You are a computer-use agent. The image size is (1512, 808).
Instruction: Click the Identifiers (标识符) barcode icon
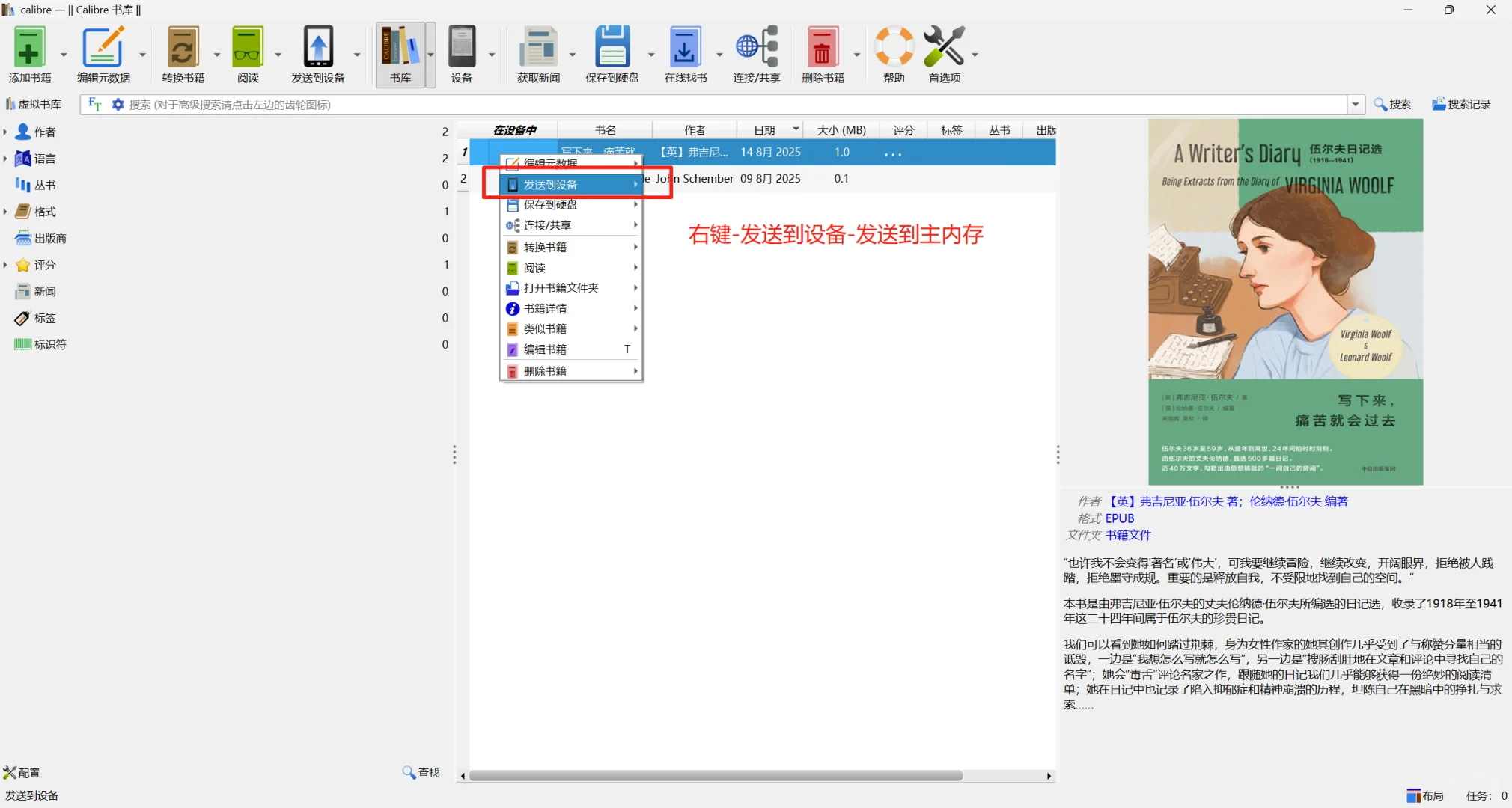tap(23, 344)
